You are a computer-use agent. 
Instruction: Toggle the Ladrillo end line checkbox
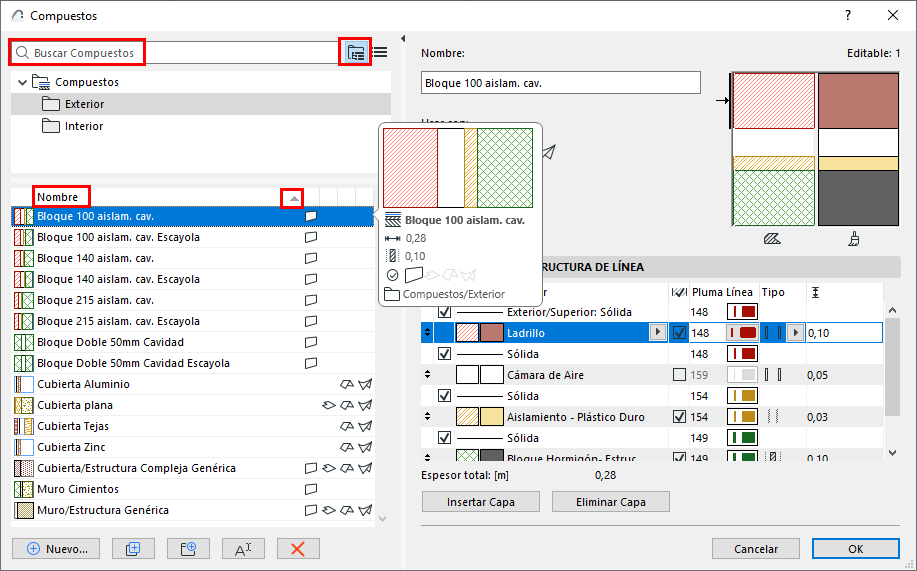679,333
